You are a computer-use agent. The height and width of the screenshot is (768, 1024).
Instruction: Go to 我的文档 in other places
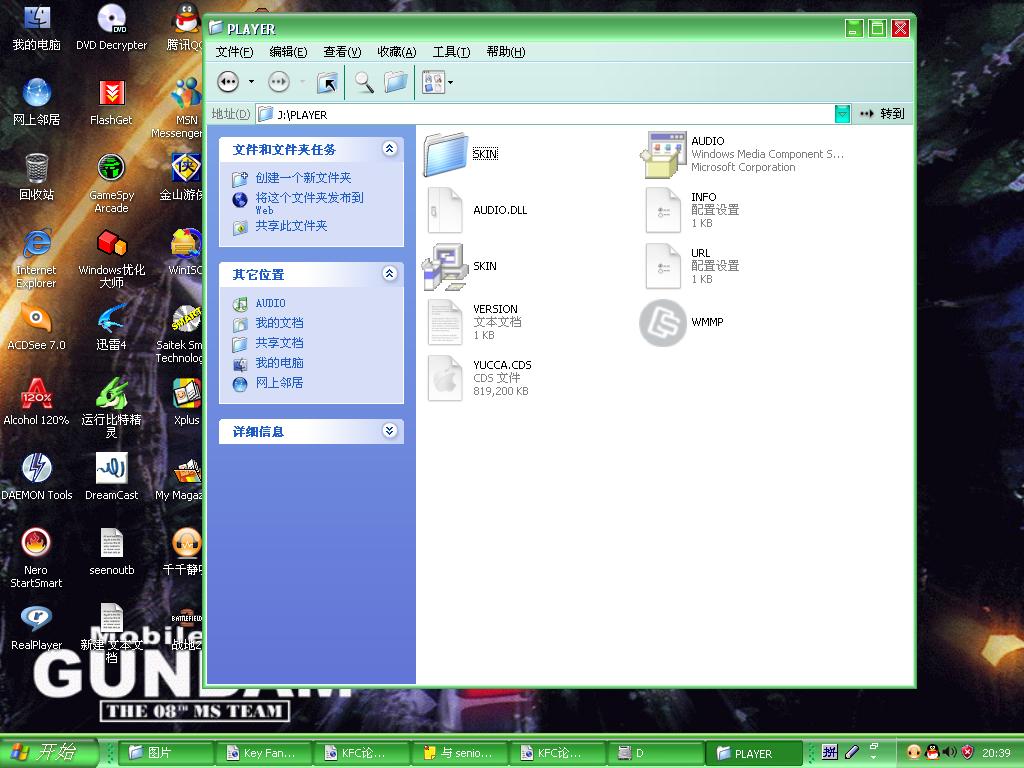280,323
